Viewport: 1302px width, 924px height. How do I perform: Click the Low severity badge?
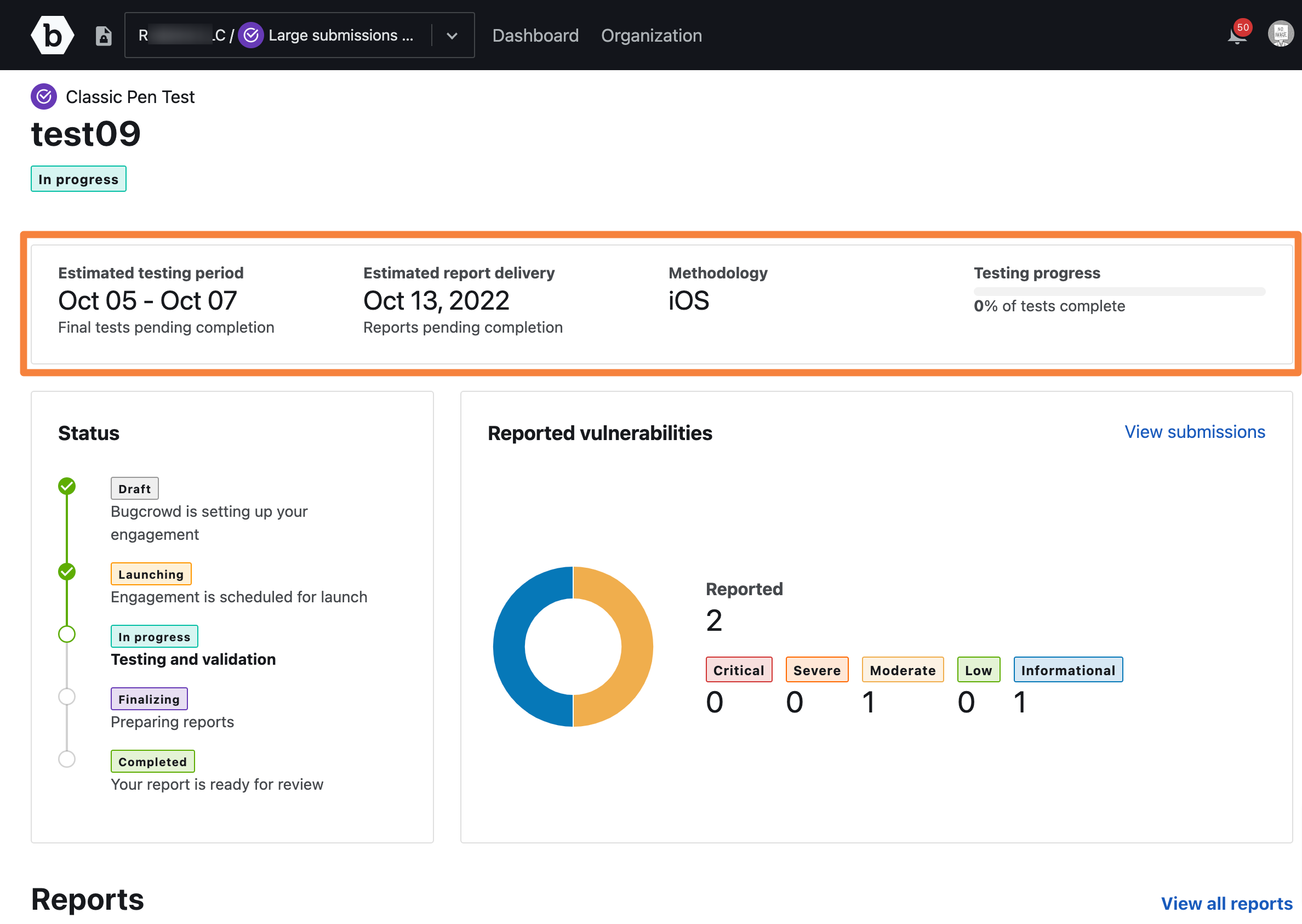978,670
